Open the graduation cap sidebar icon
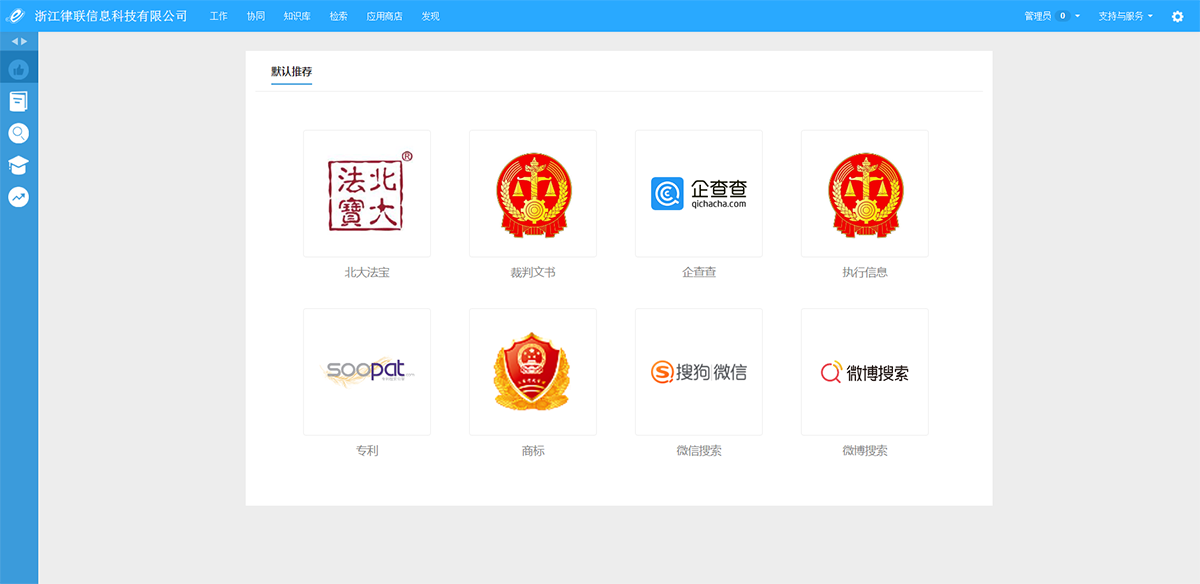This screenshot has width=1200, height=584. (x=18, y=165)
